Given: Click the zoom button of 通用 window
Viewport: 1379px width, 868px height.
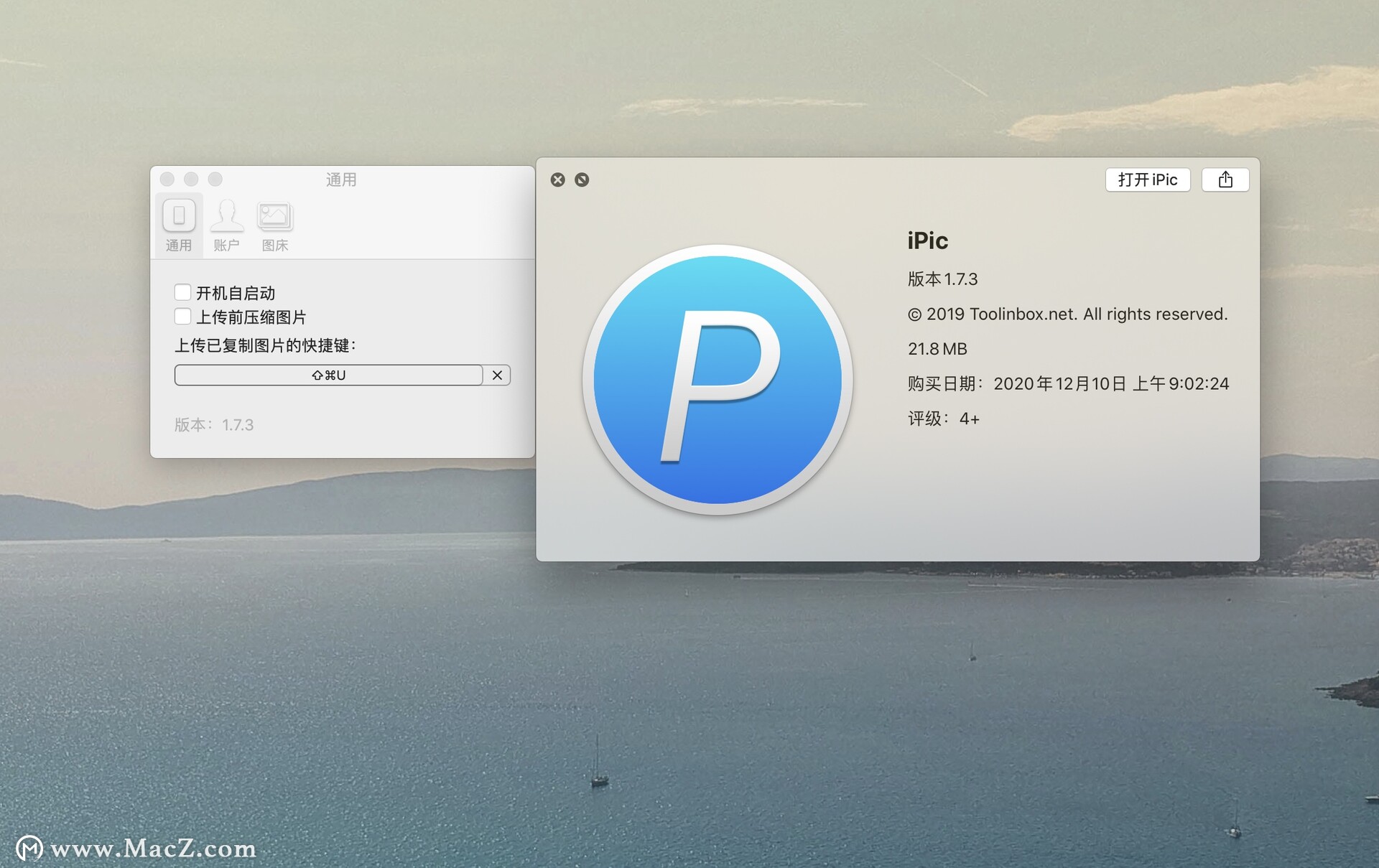Looking at the screenshot, I should coord(215,179).
